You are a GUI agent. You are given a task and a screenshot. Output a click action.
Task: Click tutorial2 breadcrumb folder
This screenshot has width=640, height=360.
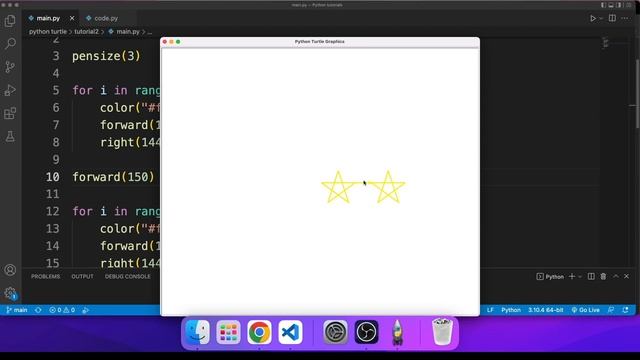coord(86,31)
